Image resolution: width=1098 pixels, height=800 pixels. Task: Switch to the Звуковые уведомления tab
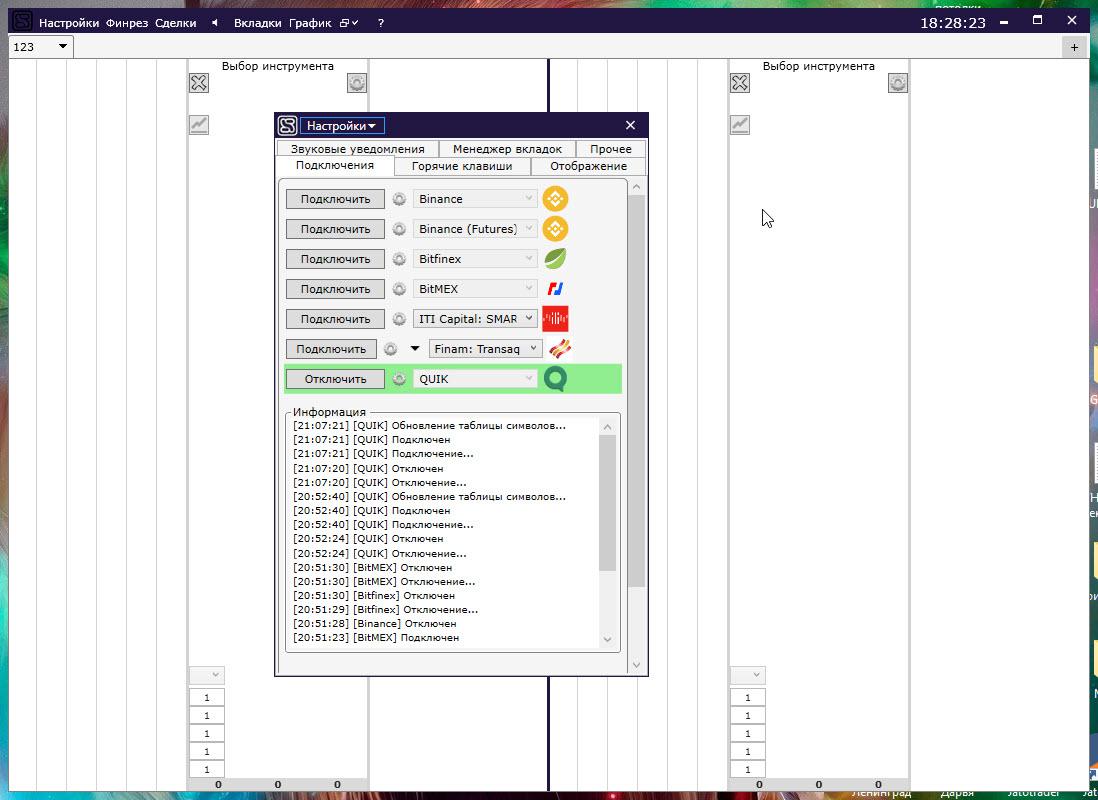point(357,149)
